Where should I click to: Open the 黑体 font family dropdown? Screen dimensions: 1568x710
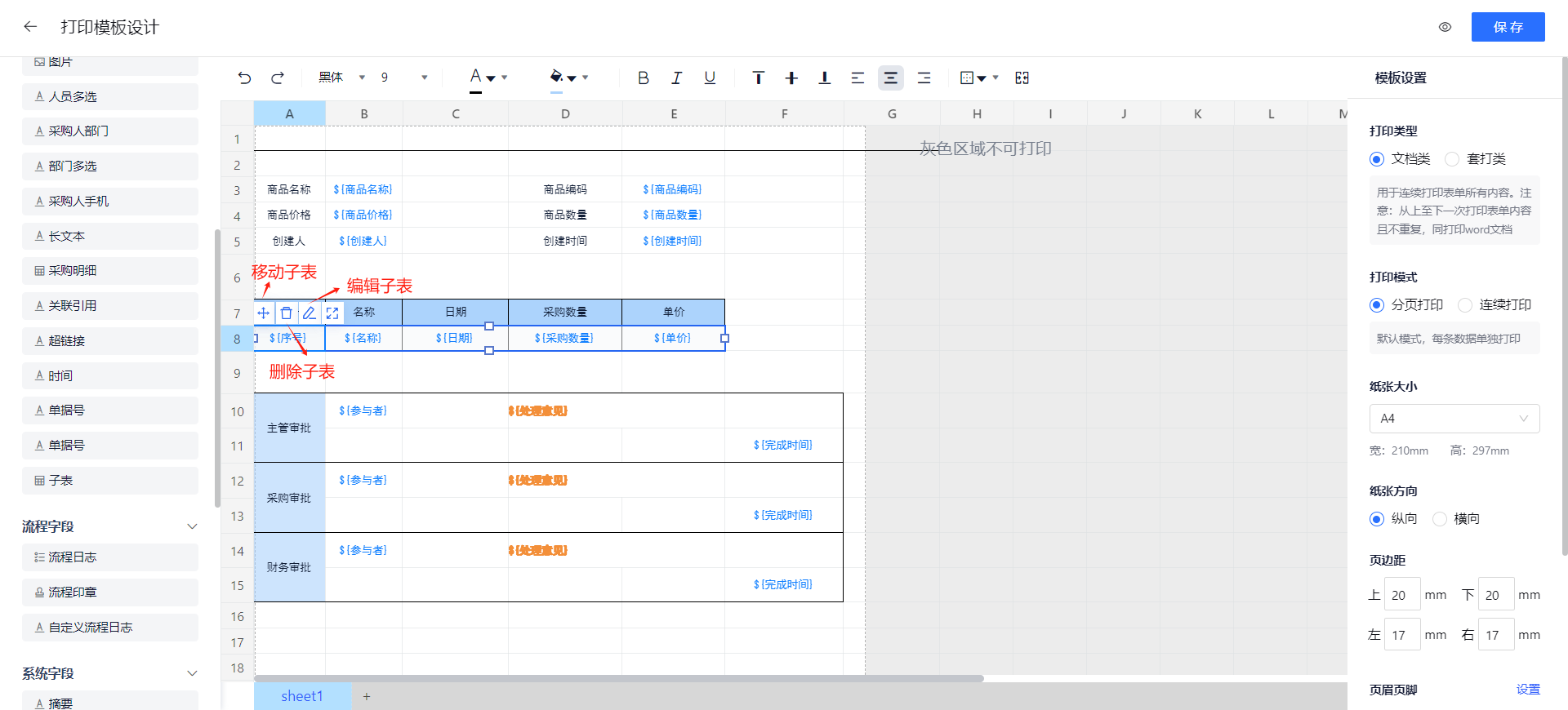pyautogui.click(x=341, y=78)
